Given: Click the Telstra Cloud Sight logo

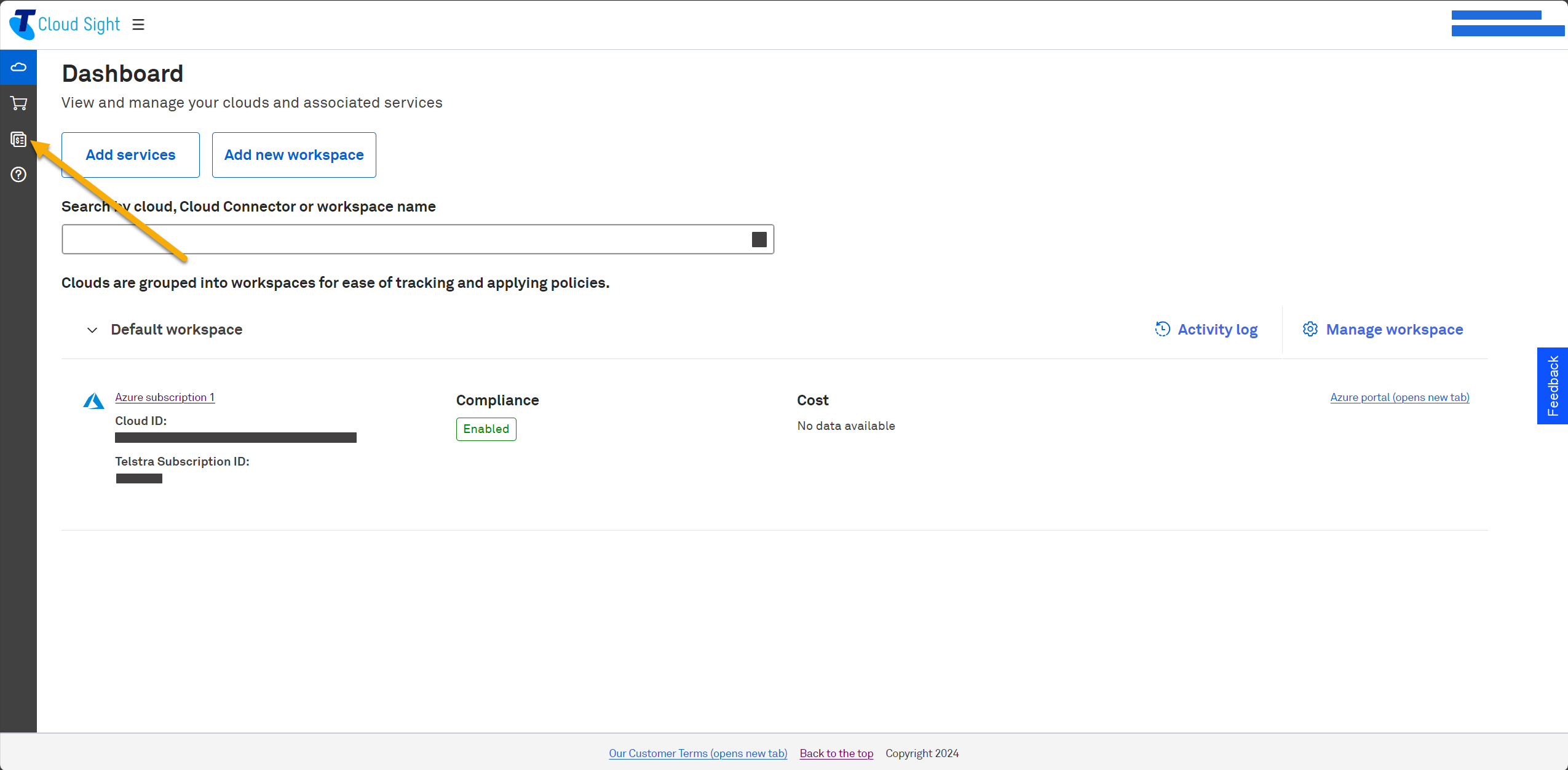Looking at the screenshot, I should tap(65, 25).
